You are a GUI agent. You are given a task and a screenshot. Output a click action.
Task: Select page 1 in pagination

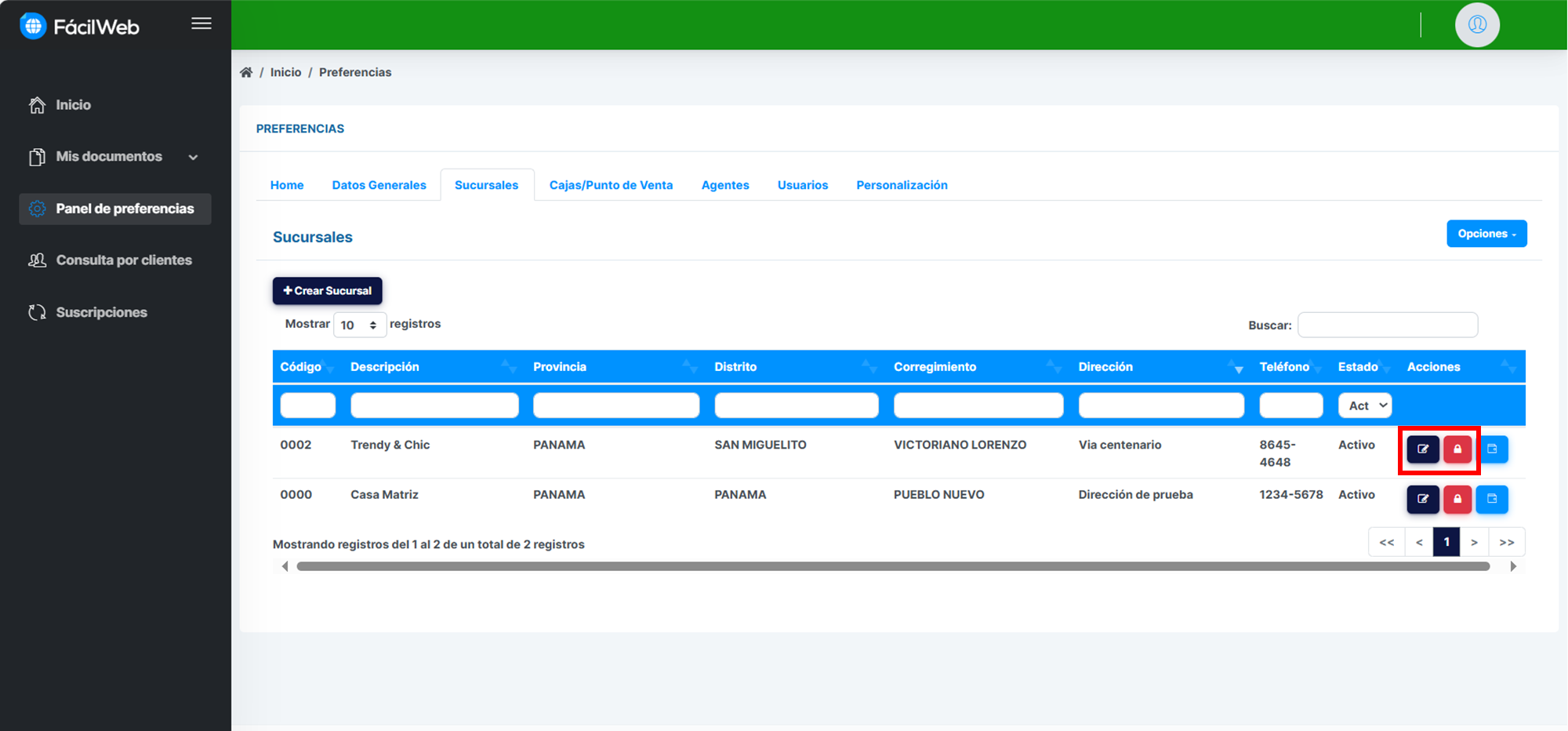coord(1446,542)
